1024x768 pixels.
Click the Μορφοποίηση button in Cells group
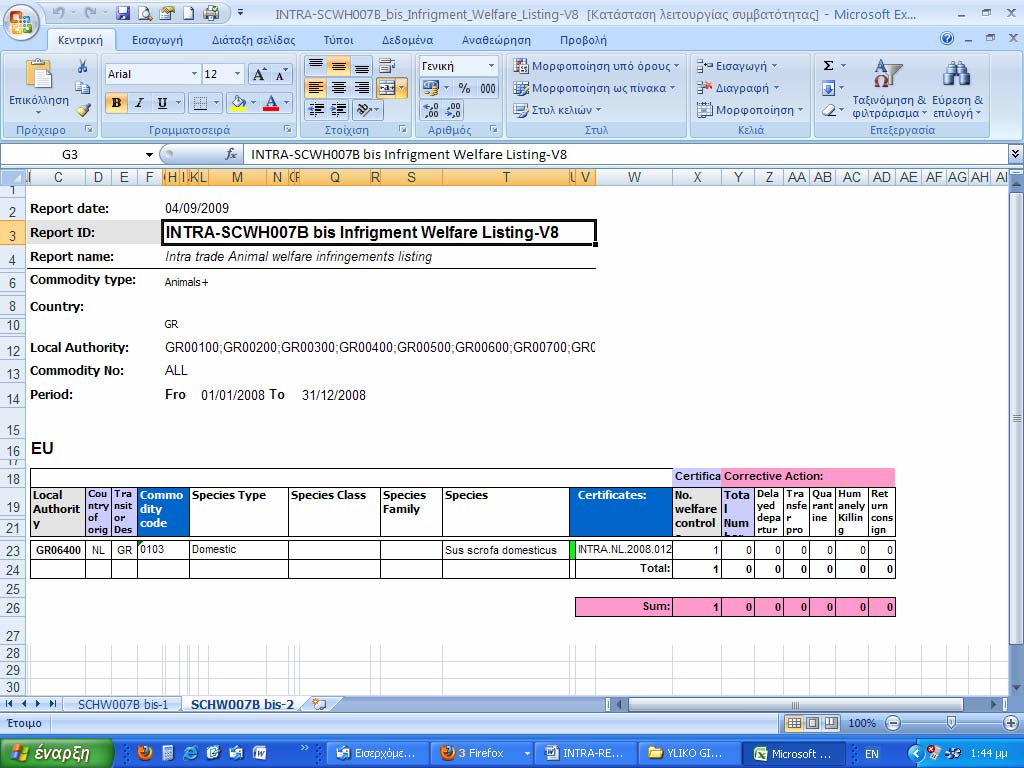coord(750,110)
